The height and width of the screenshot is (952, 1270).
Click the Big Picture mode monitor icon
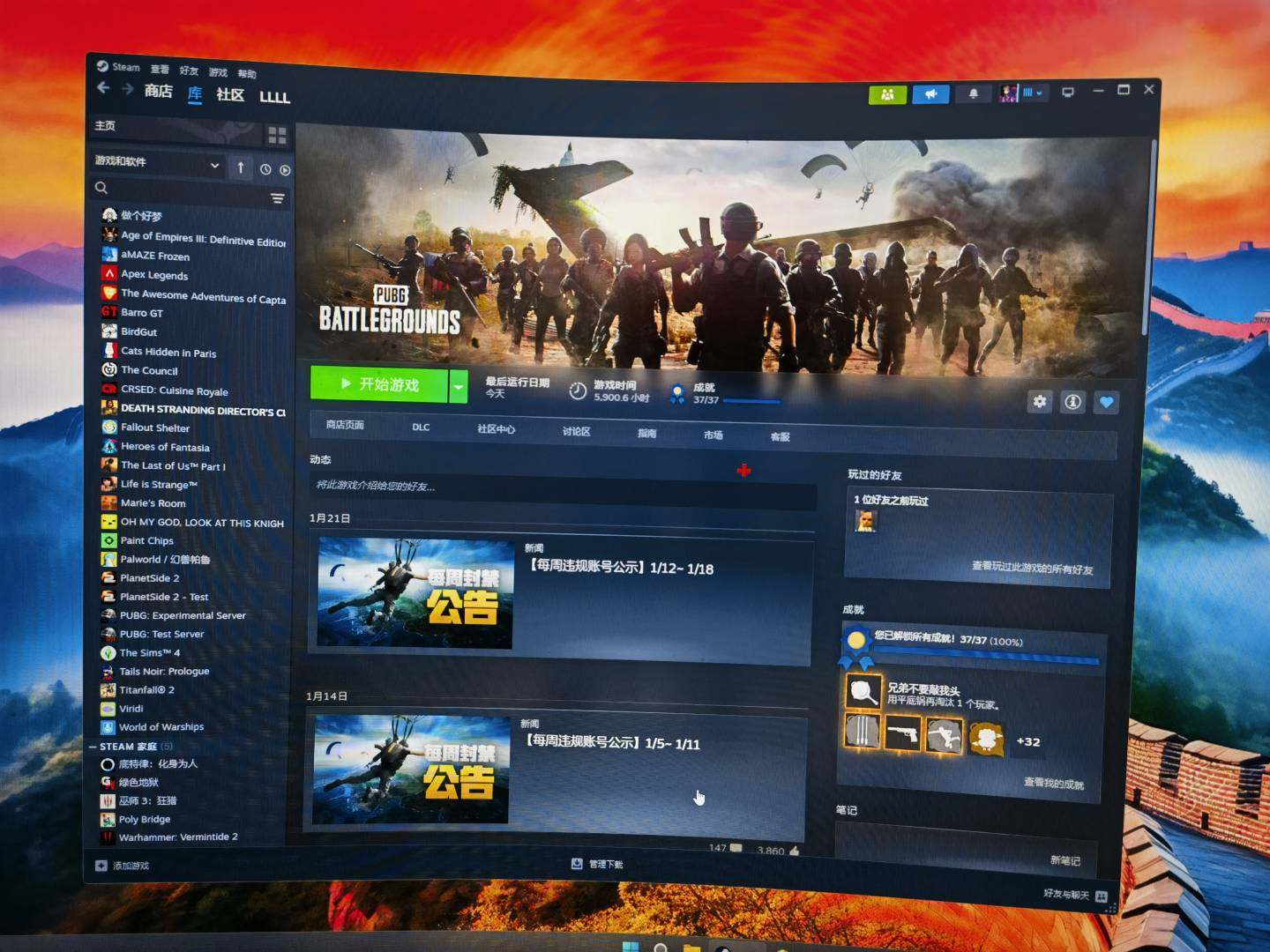coord(1068,92)
